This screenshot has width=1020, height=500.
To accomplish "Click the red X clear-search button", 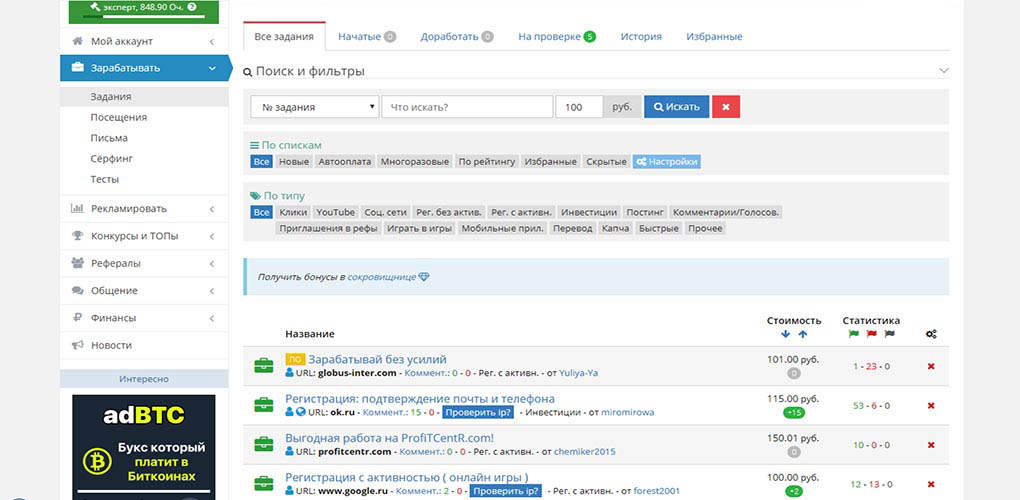I will tap(726, 107).
